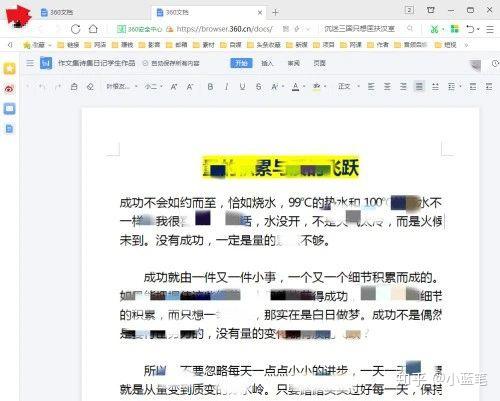Align text center
500x401 pixels.
(387, 87)
